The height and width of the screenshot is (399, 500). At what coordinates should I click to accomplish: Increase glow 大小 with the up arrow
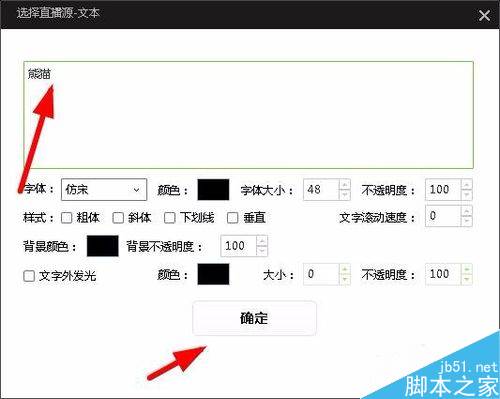[x=345, y=269]
